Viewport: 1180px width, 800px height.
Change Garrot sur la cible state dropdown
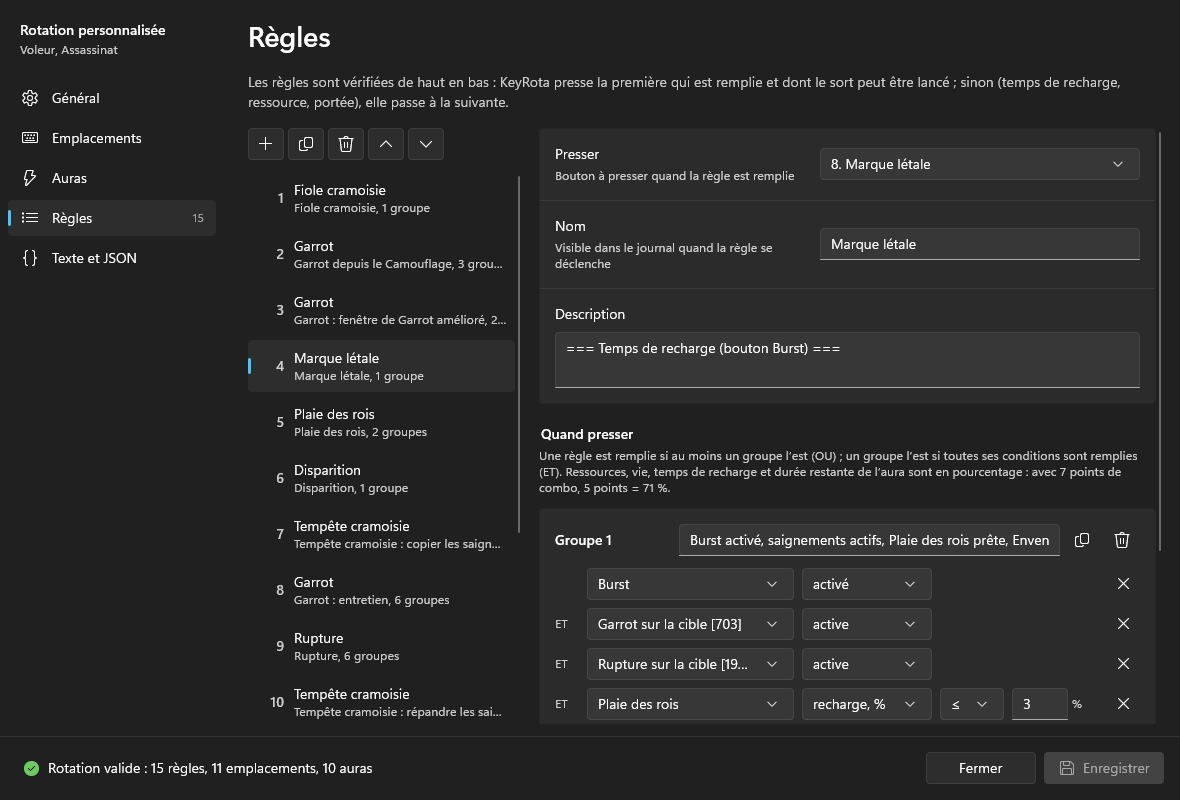click(866, 624)
